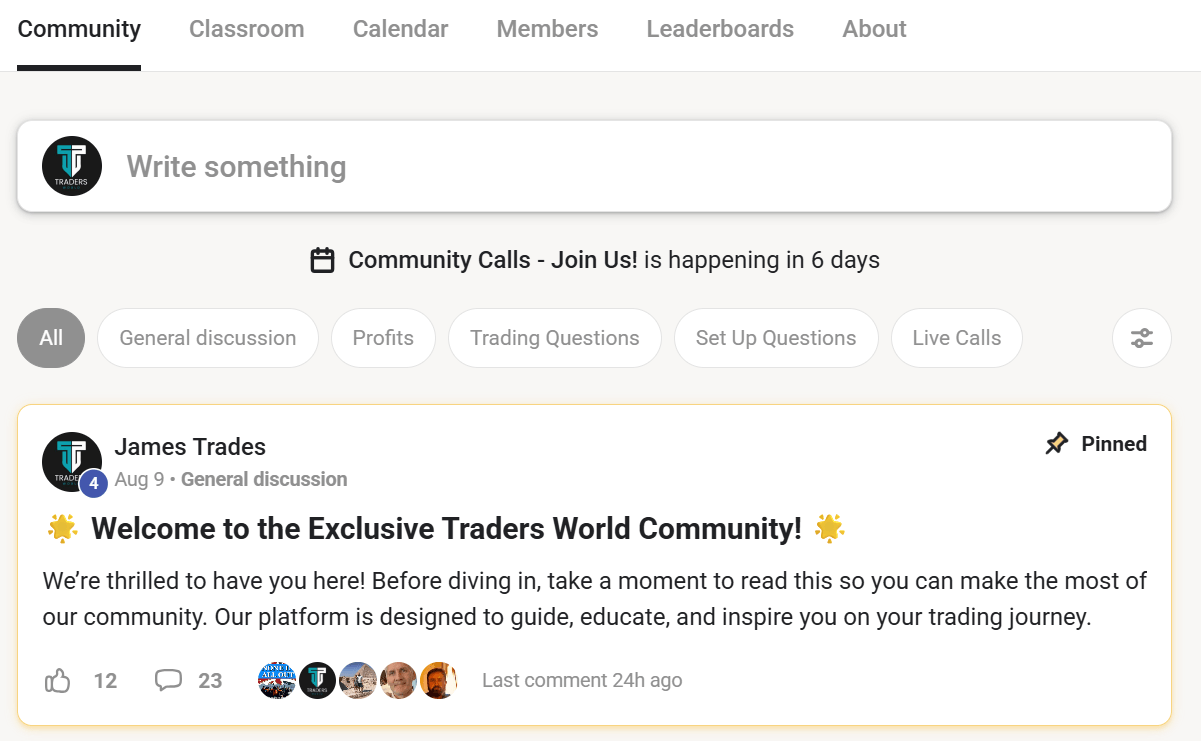The width and height of the screenshot is (1201, 741).
Task: Show Set Up Questions posts
Action: [x=776, y=338]
